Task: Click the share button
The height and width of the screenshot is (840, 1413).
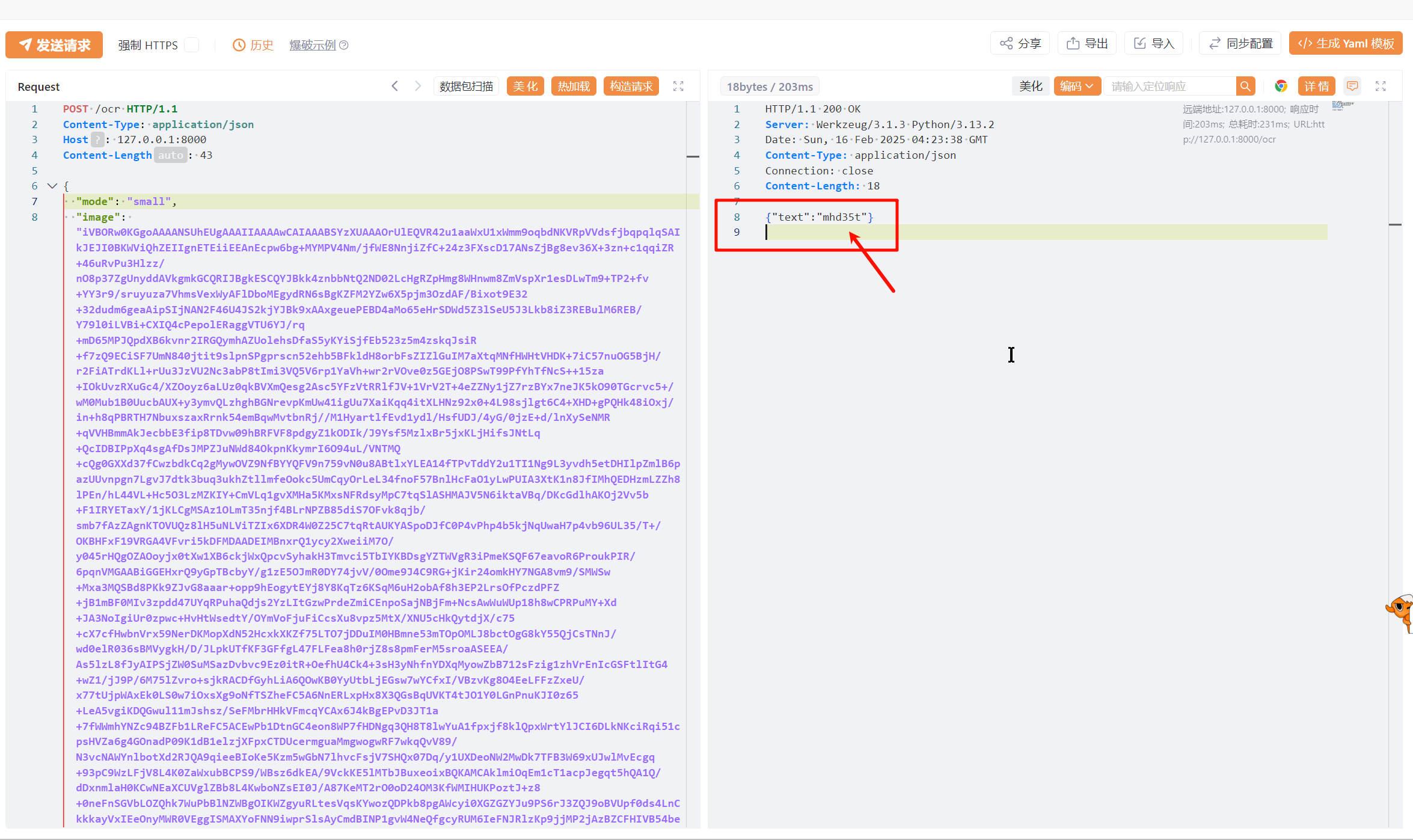Action: coord(1020,43)
